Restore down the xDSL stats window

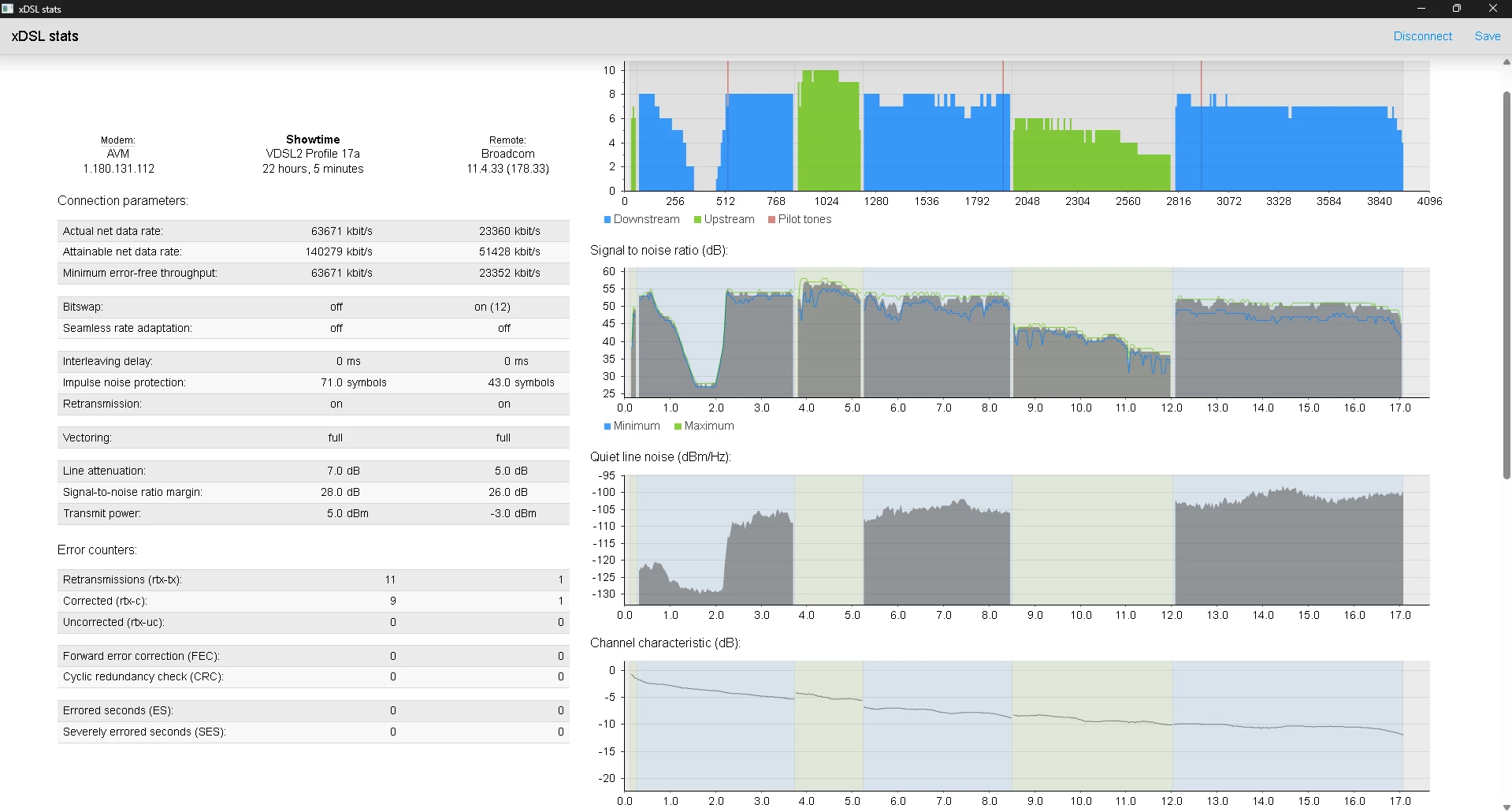1457,9
